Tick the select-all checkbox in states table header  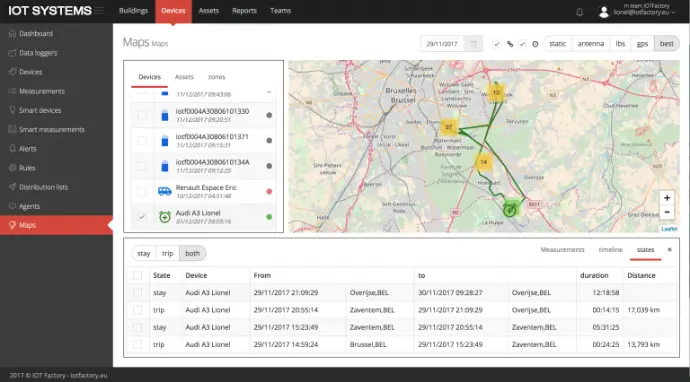(x=137, y=275)
